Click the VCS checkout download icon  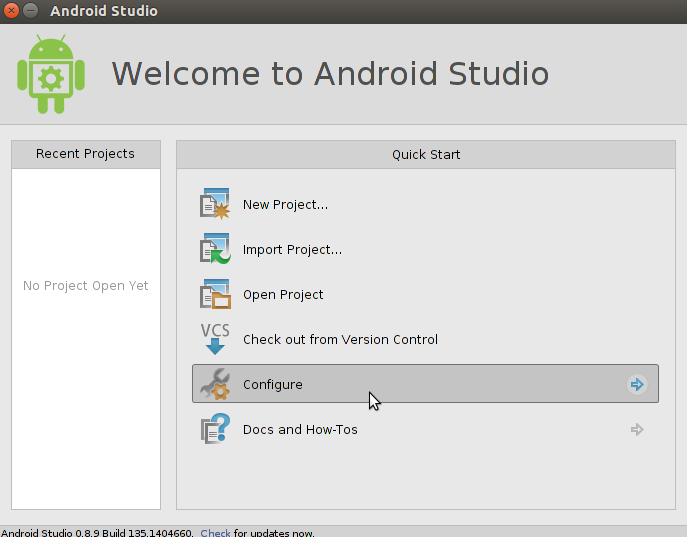[215, 339]
